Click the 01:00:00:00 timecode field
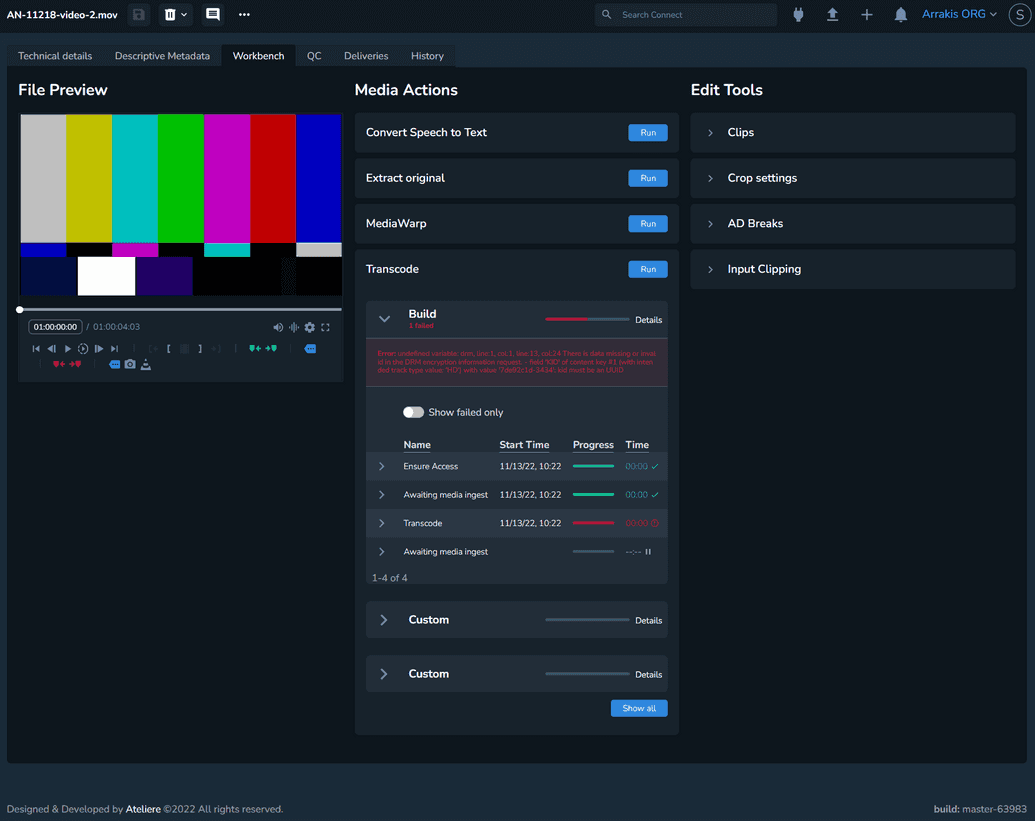Viewport: 1035px width, 821px height. coord(55,327)
